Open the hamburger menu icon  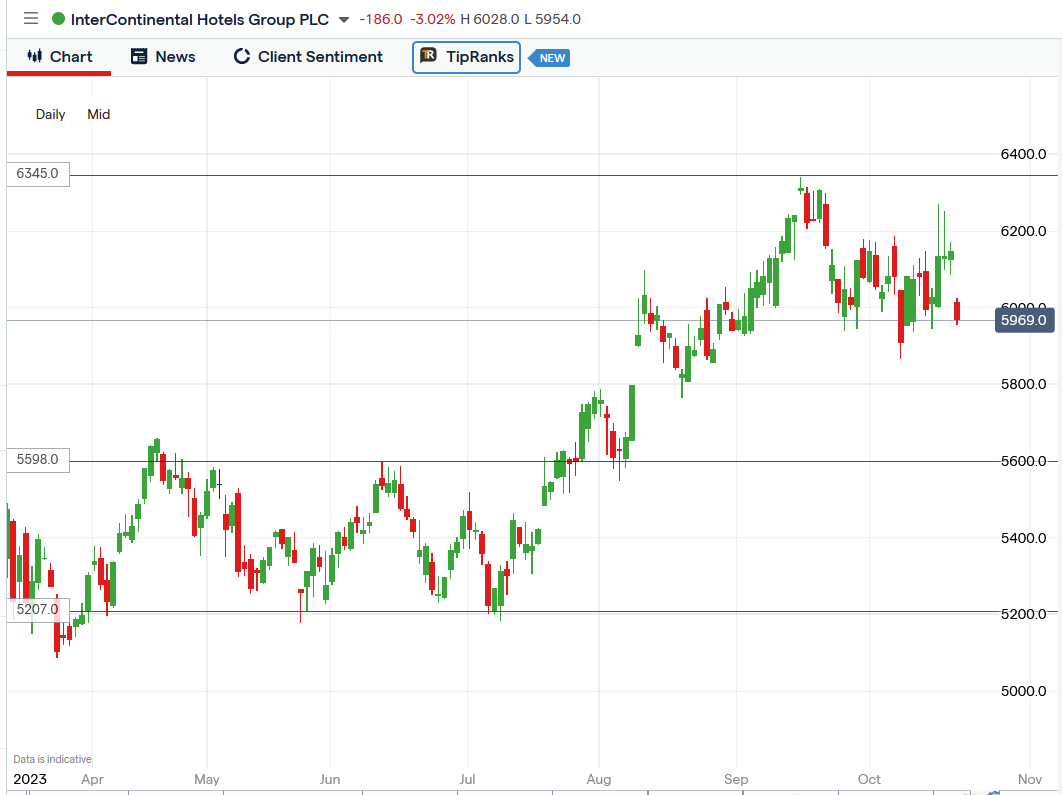coord(30,18)
